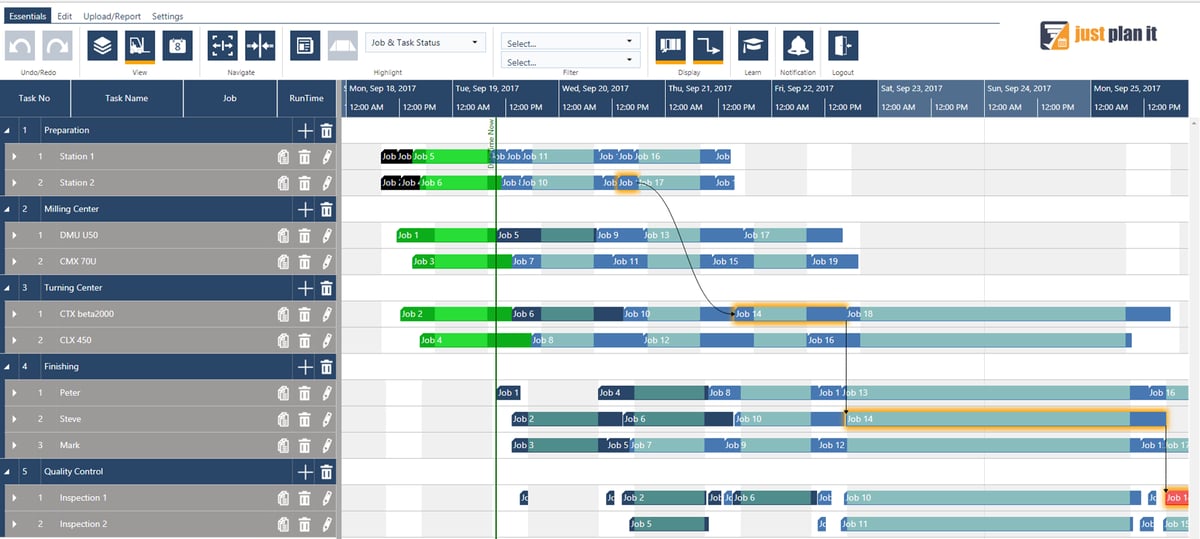Viewport: 1200px width, 539px height.
Task: Collapse the Quality Control group
Action: point(7,471)
